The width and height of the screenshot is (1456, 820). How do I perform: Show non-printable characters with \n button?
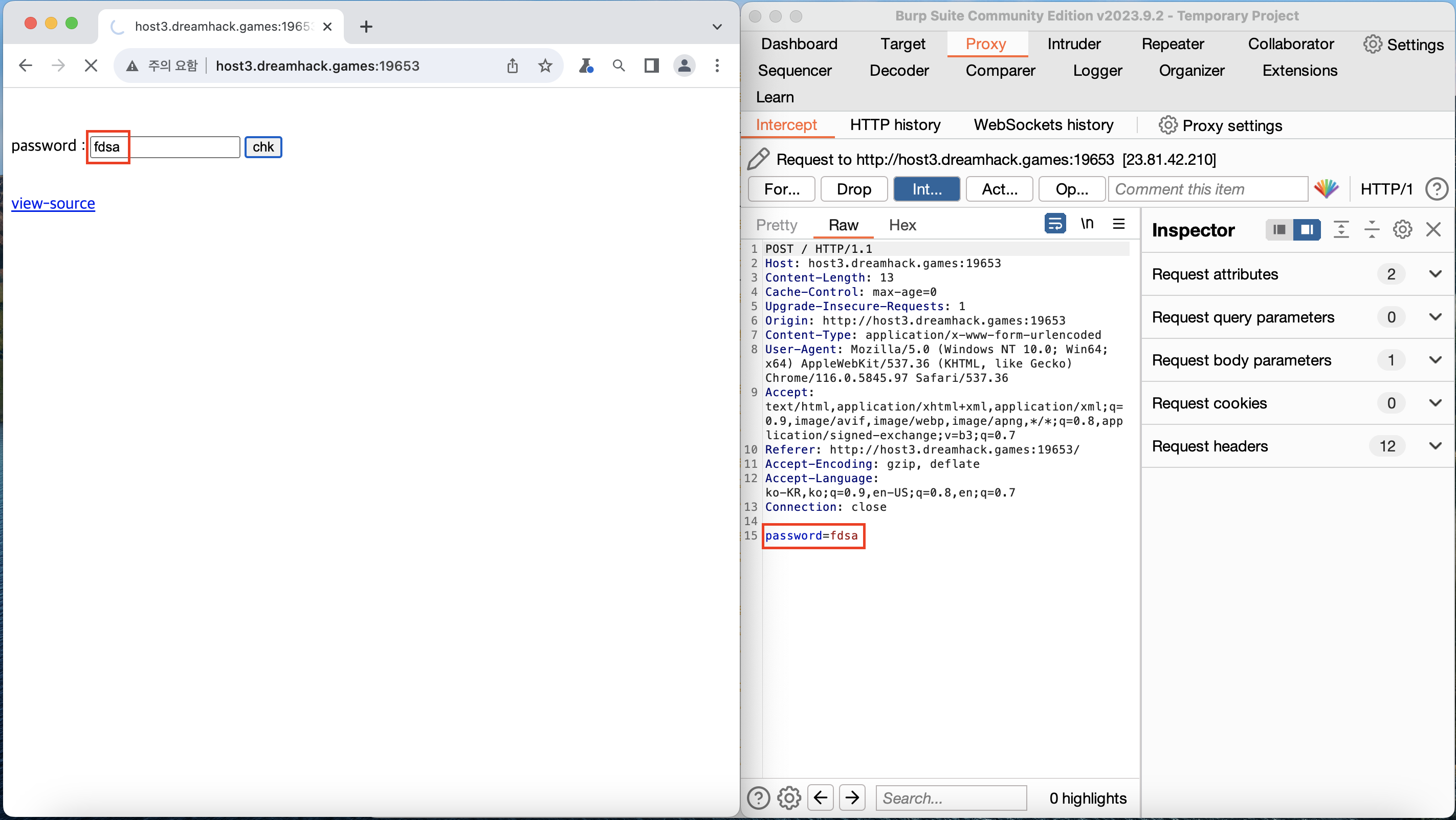pyautogui.click(x=1087, y=224)
